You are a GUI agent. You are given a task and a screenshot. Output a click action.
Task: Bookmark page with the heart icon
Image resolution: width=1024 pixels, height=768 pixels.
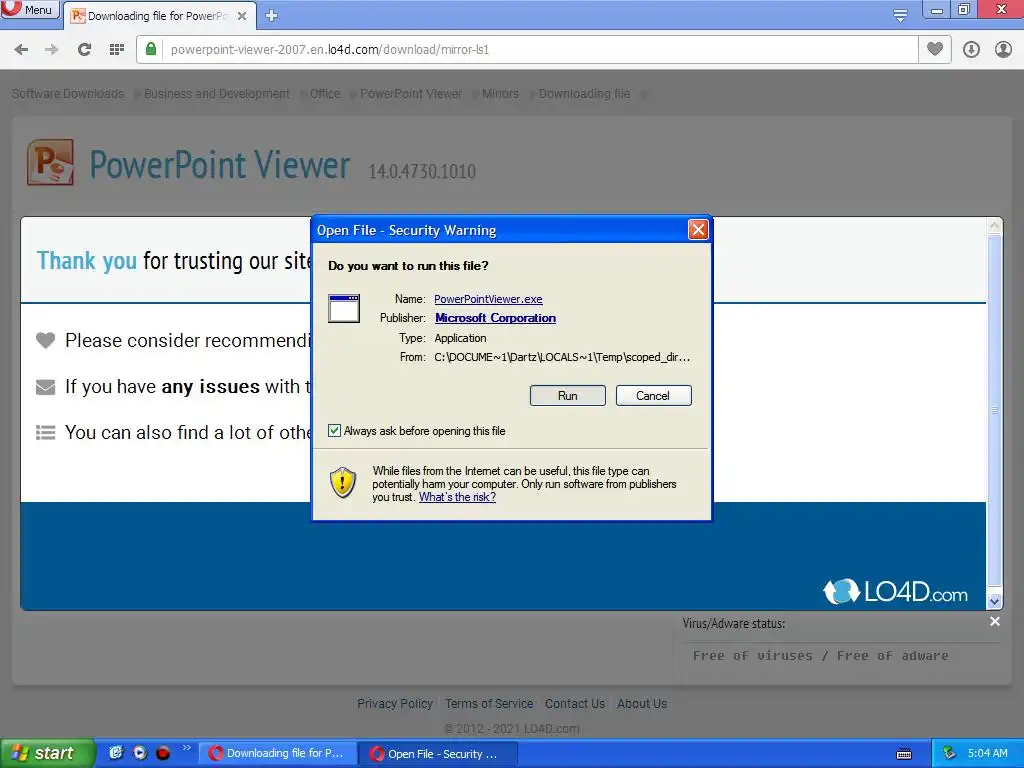935,49
